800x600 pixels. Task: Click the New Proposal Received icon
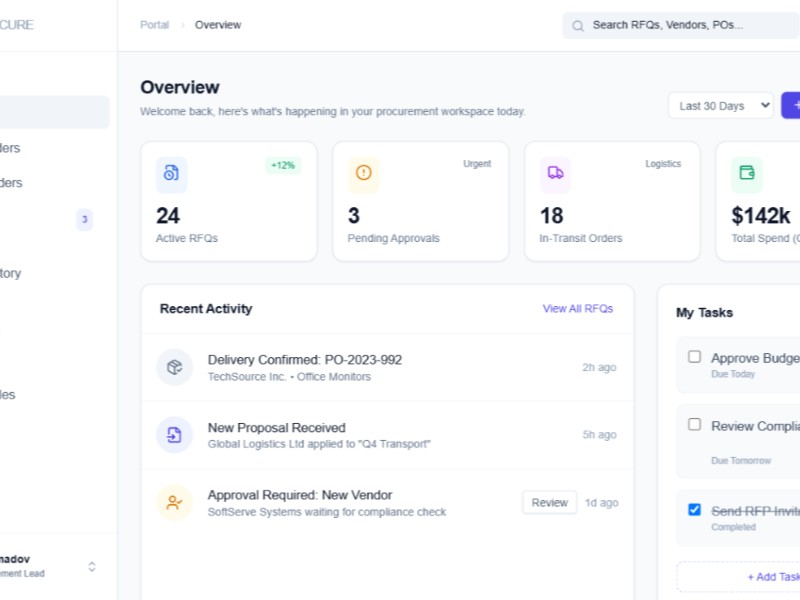point(174,435)
